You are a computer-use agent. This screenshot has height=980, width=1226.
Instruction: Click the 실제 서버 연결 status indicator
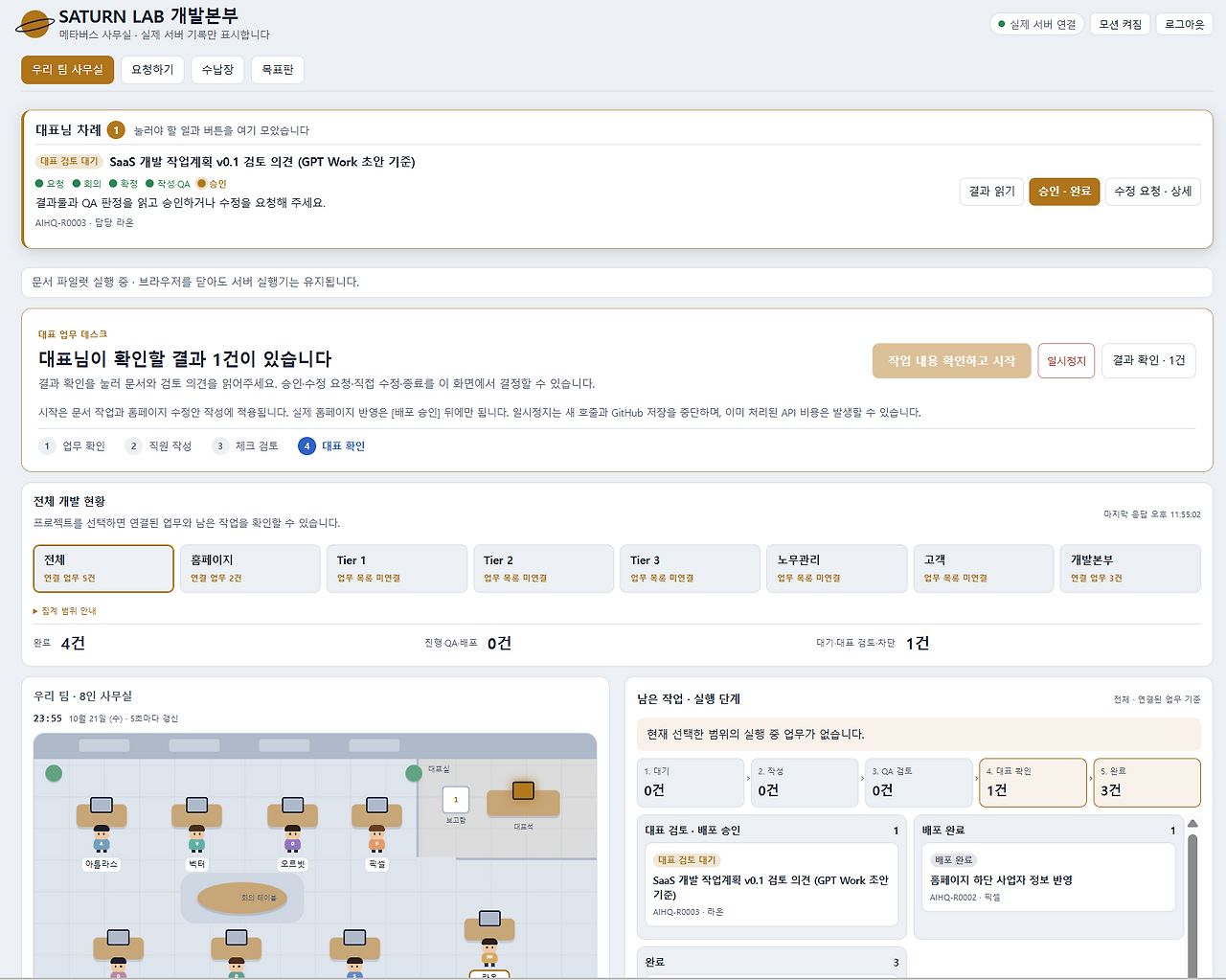tap(1037, 24)
